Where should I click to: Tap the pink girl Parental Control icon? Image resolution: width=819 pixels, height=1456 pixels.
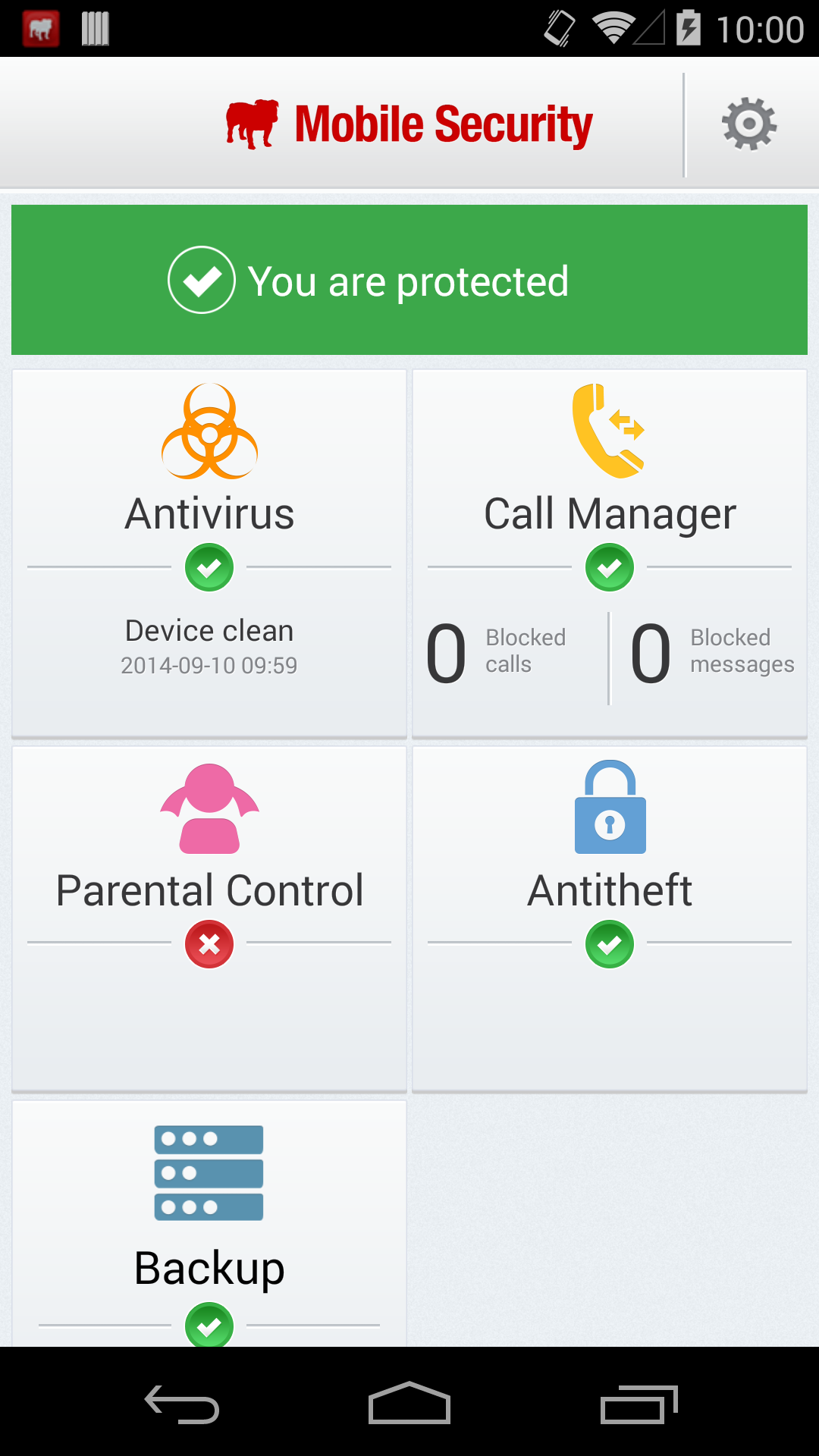(209, 808)
